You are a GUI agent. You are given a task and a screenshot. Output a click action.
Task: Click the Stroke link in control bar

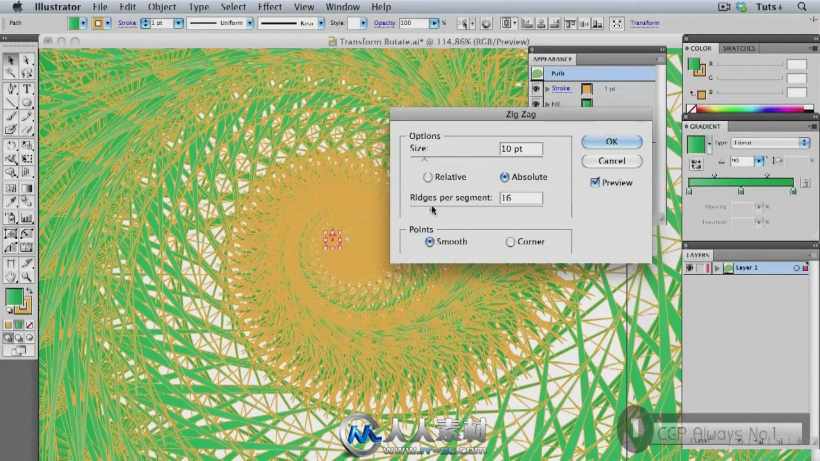pos(127,24)
